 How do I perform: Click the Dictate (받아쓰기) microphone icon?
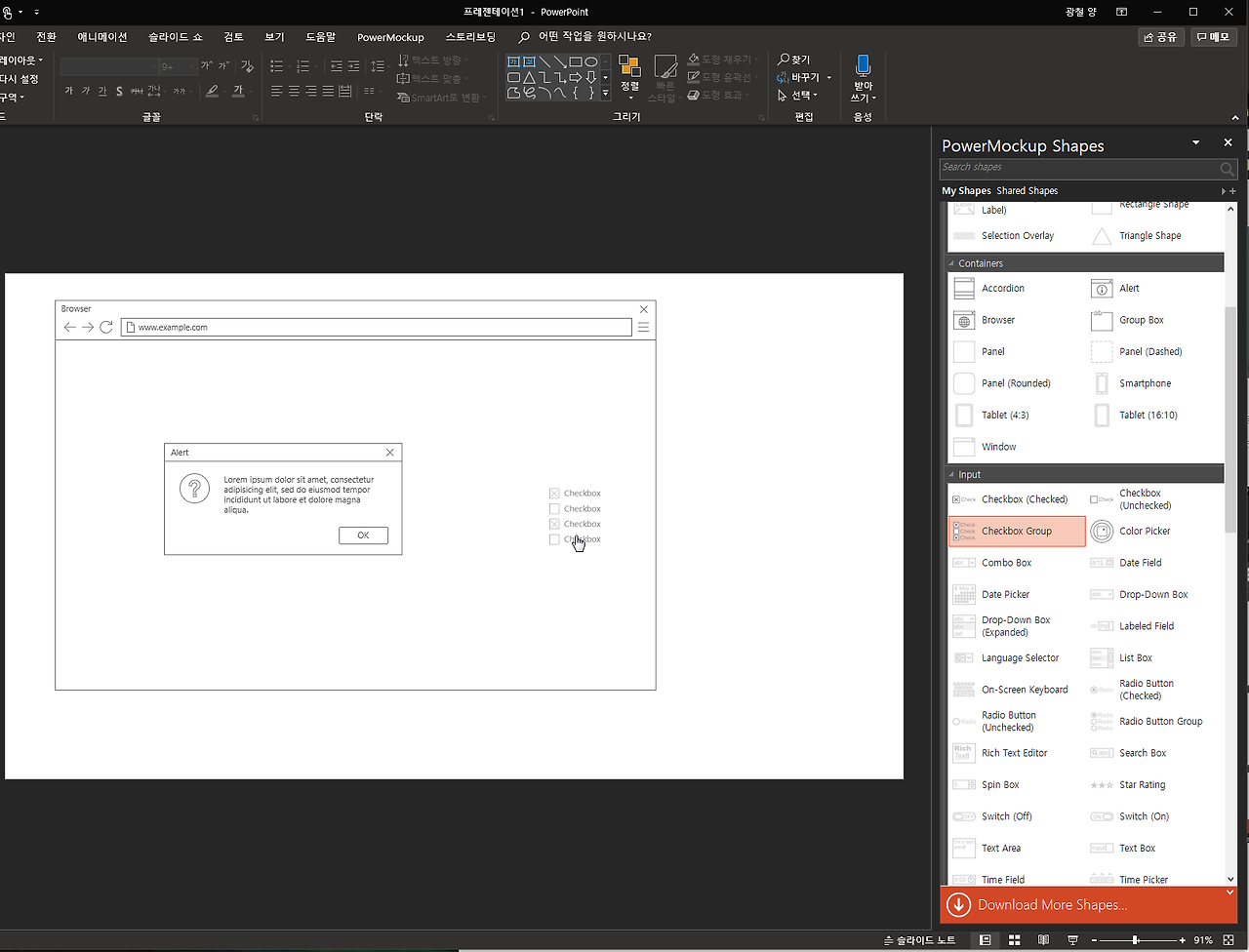click(863, 66)
